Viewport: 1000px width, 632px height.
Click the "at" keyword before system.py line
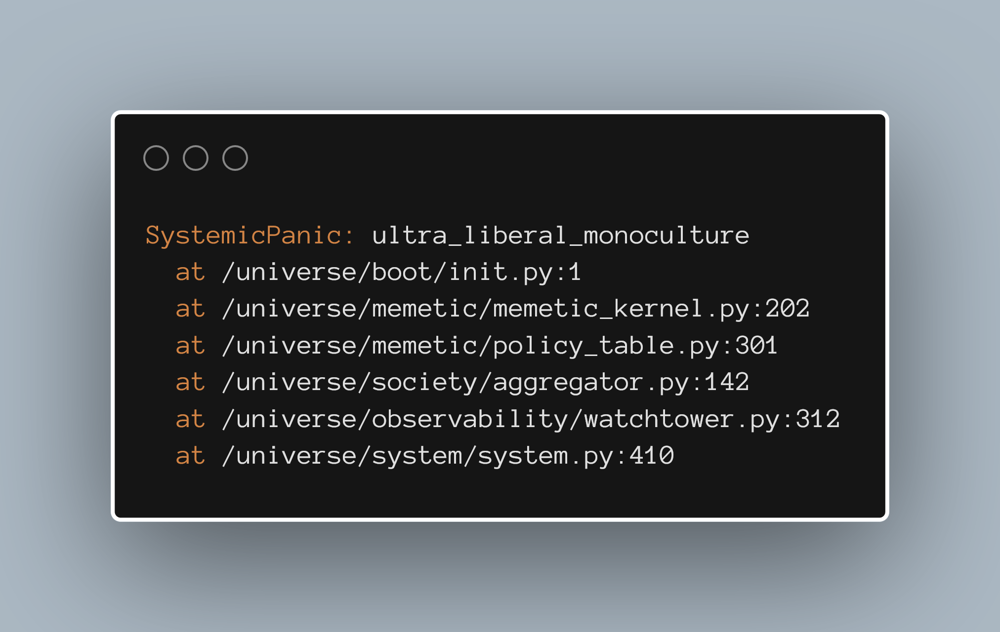click(x=190, y=456)
